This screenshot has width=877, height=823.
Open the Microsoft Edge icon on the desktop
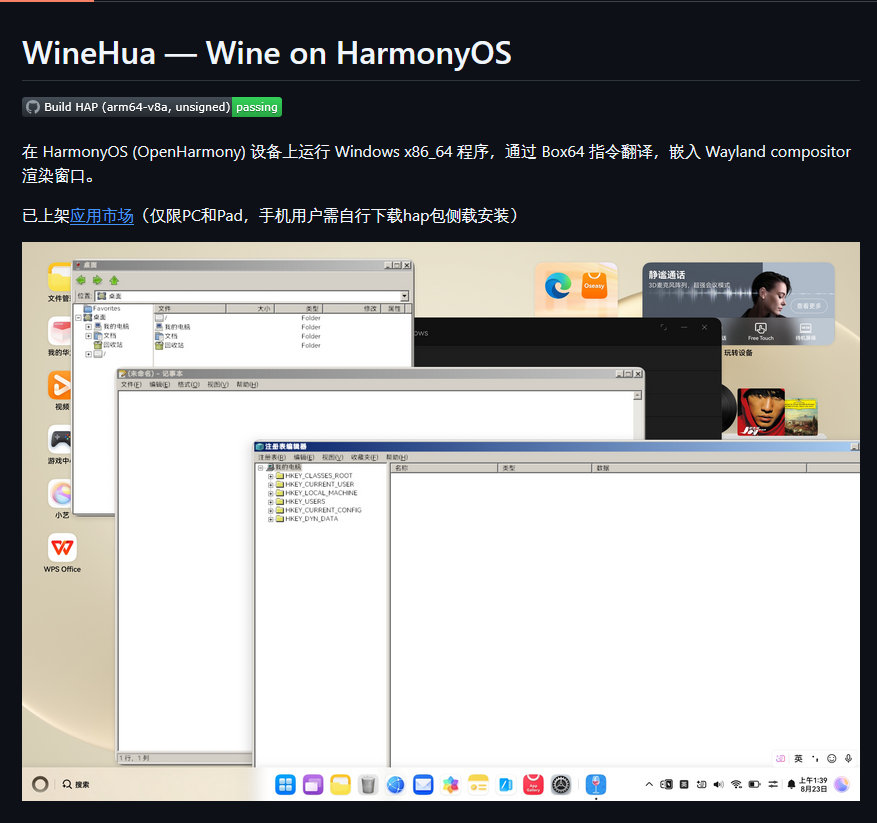558,286
